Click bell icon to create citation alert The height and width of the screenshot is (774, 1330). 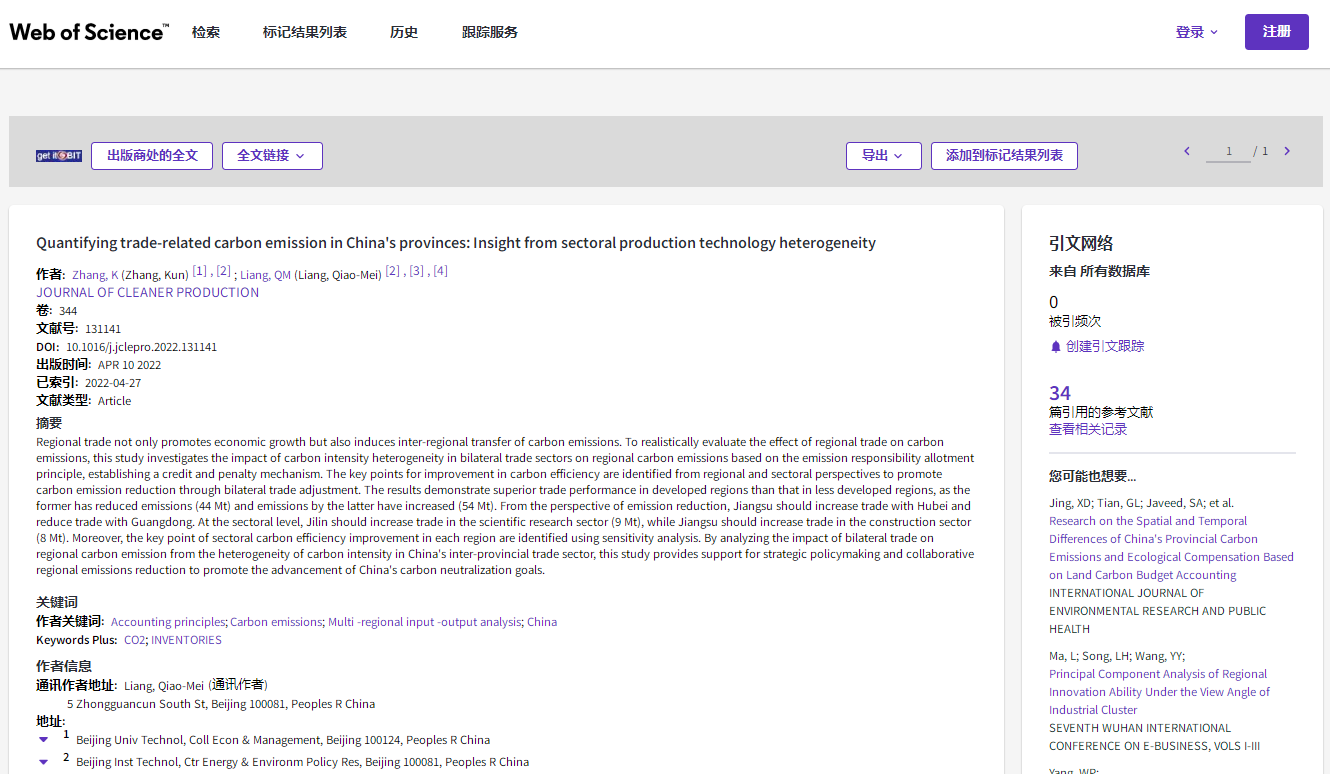1055,346
